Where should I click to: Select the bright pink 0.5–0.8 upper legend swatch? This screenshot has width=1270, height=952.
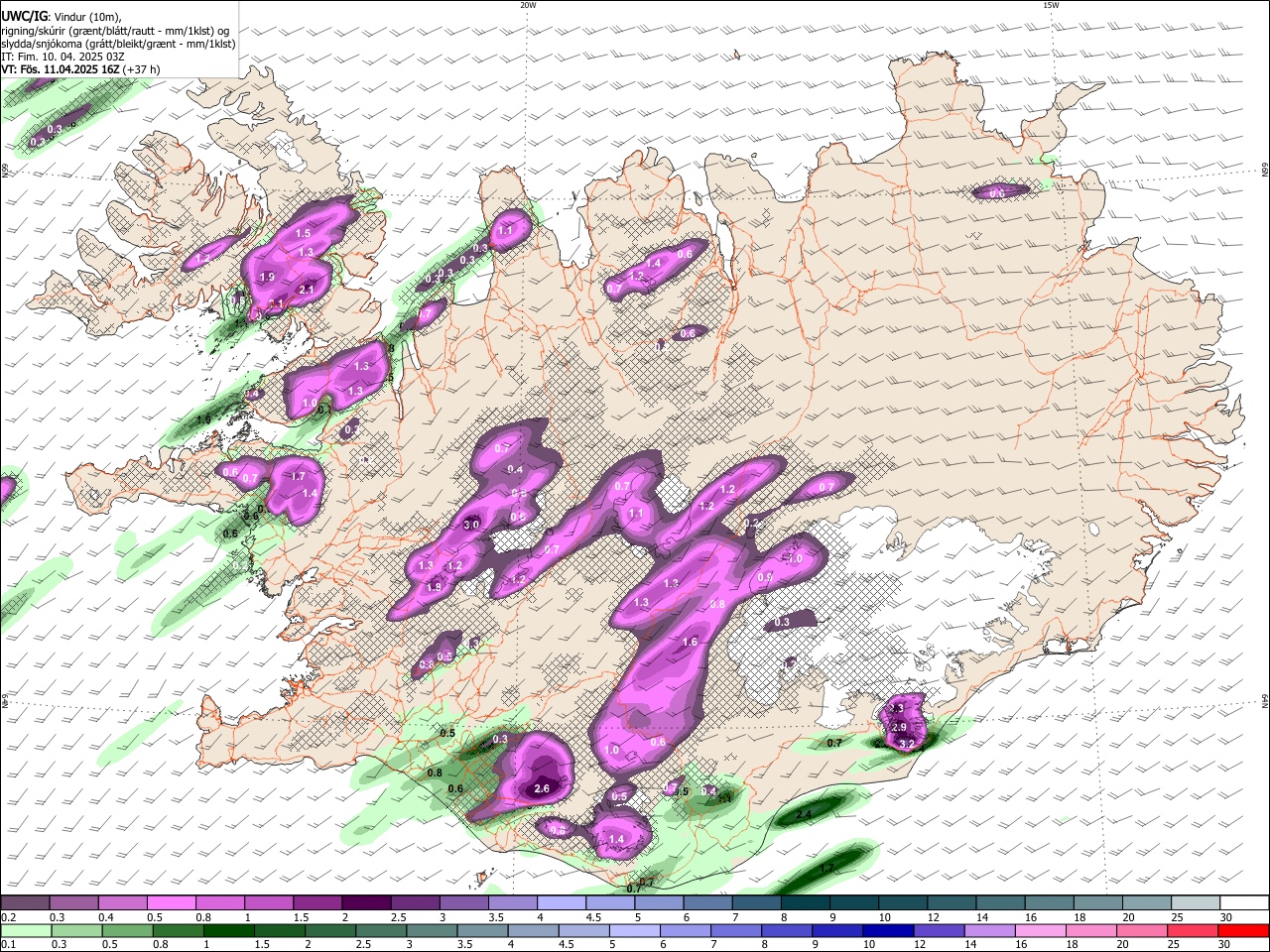pyautogui.click(x=171, y=903)
